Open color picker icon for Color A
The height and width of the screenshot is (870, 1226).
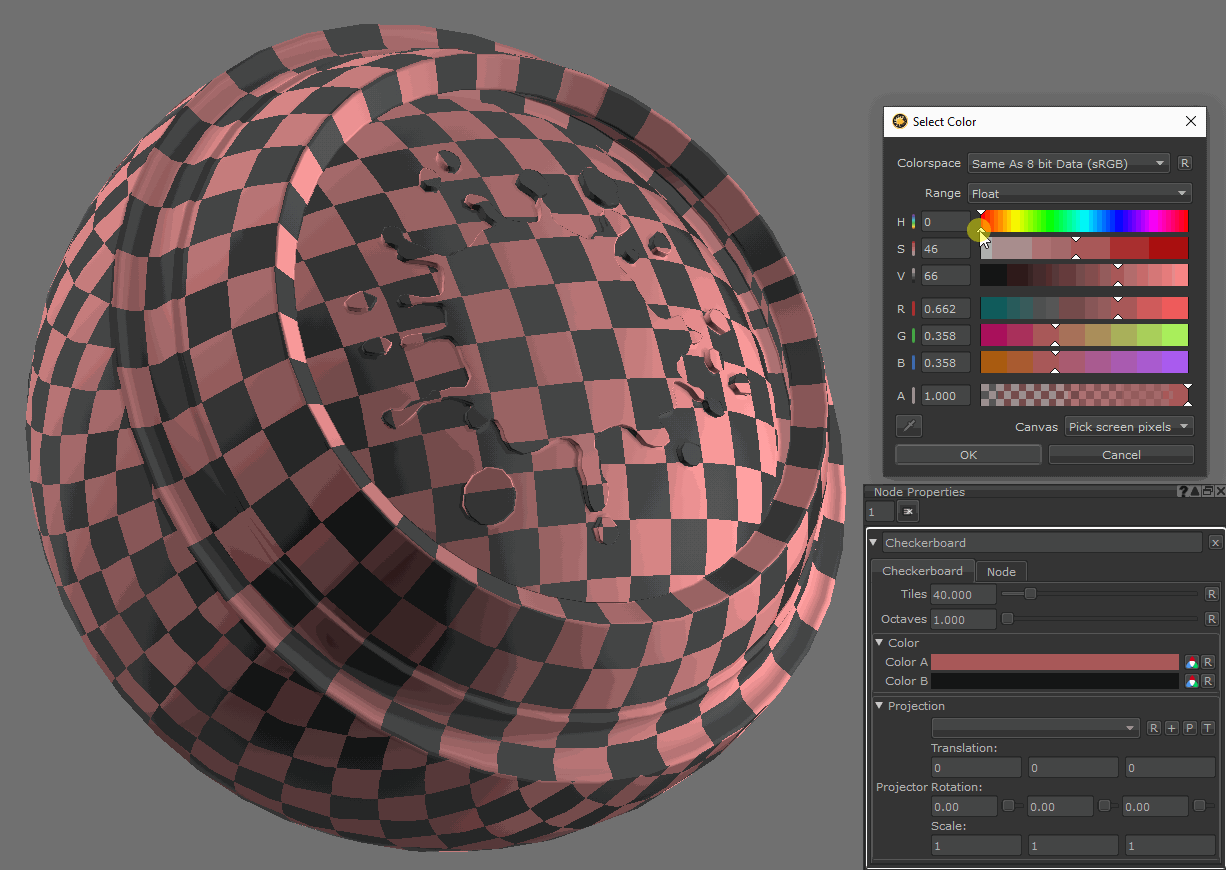(x=1191, y=662)
